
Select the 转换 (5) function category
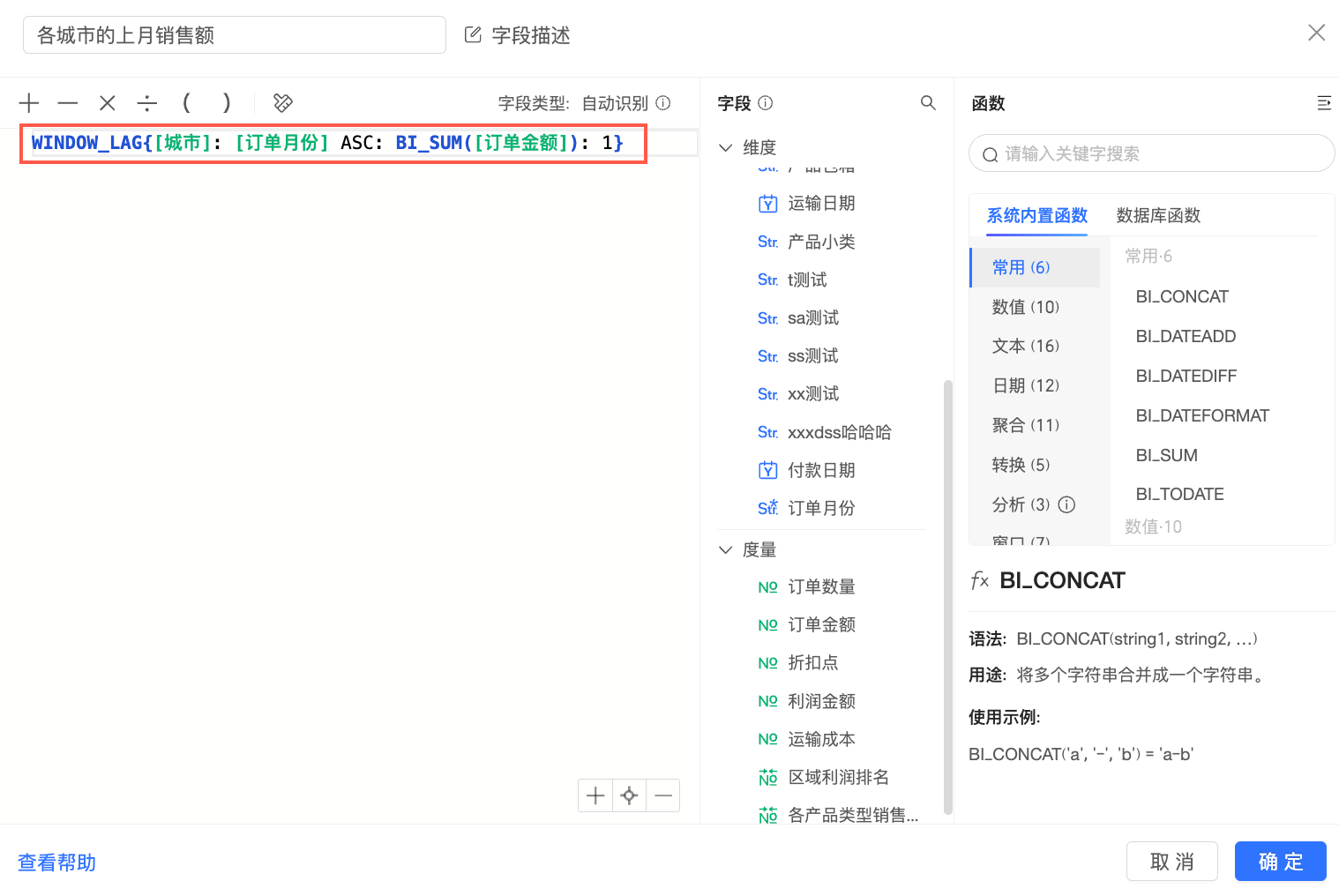1036,465
